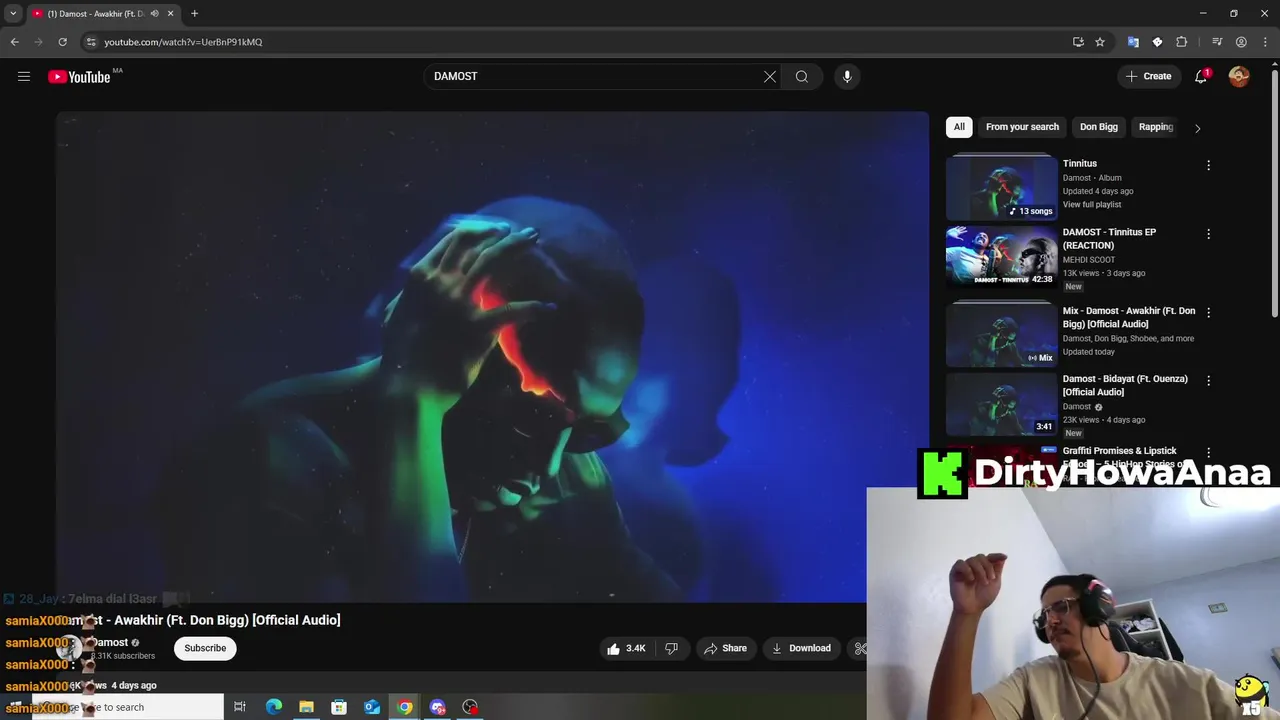Image resolution: width=1280 pixels, height=720 pixels.
Task: Like the video with 3.4K likes
Action: coord(625,648)
